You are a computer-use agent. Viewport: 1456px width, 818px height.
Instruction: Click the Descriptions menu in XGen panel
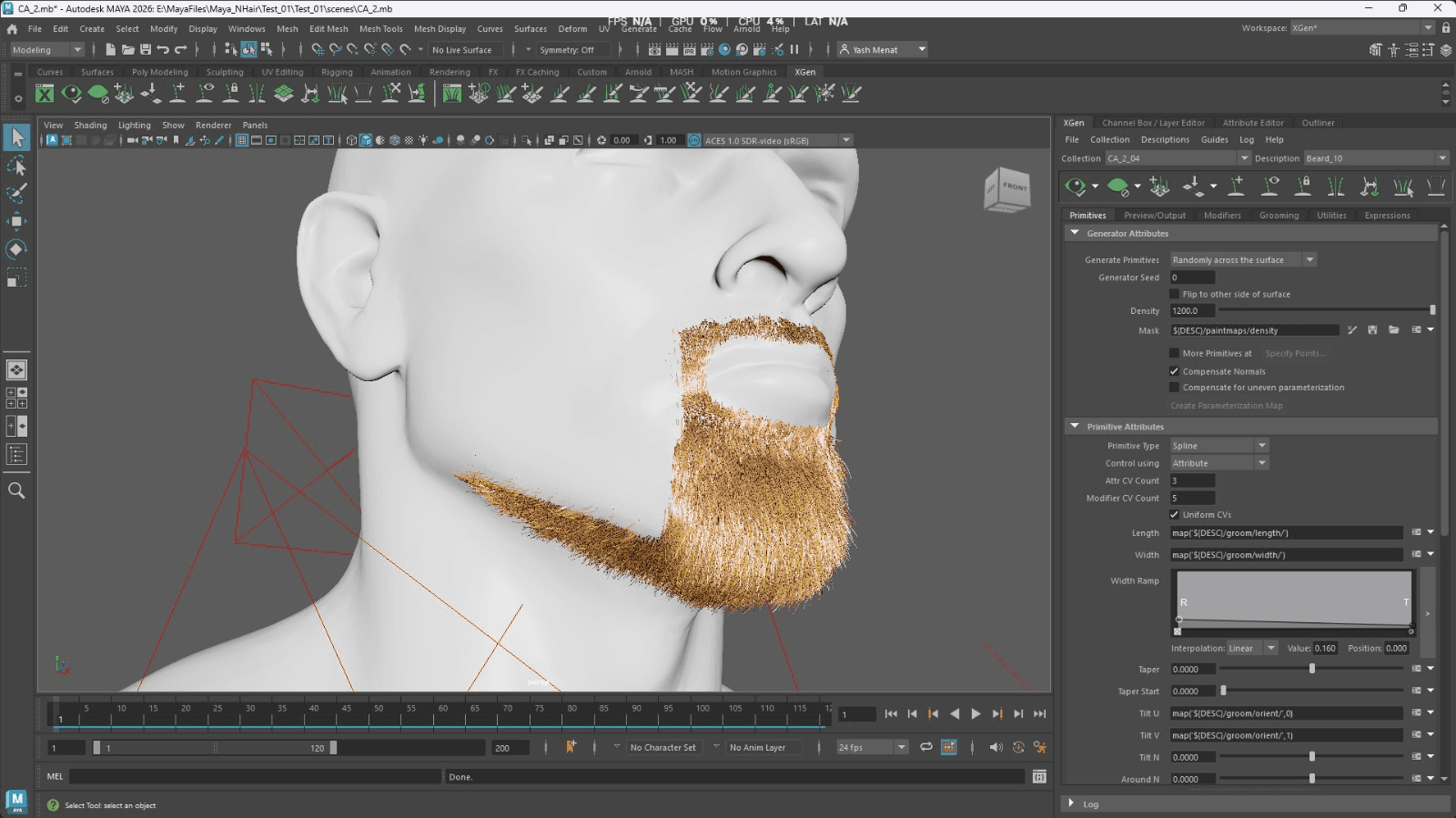(x=1165, y=140)
